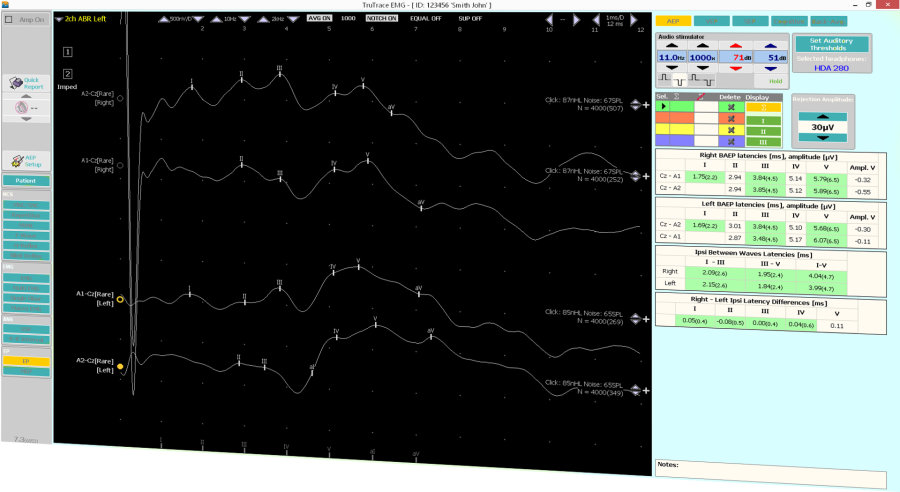This screenshot has width=900, height=492.
Task: Open the Quick Report tool
Action: [26, 83]
